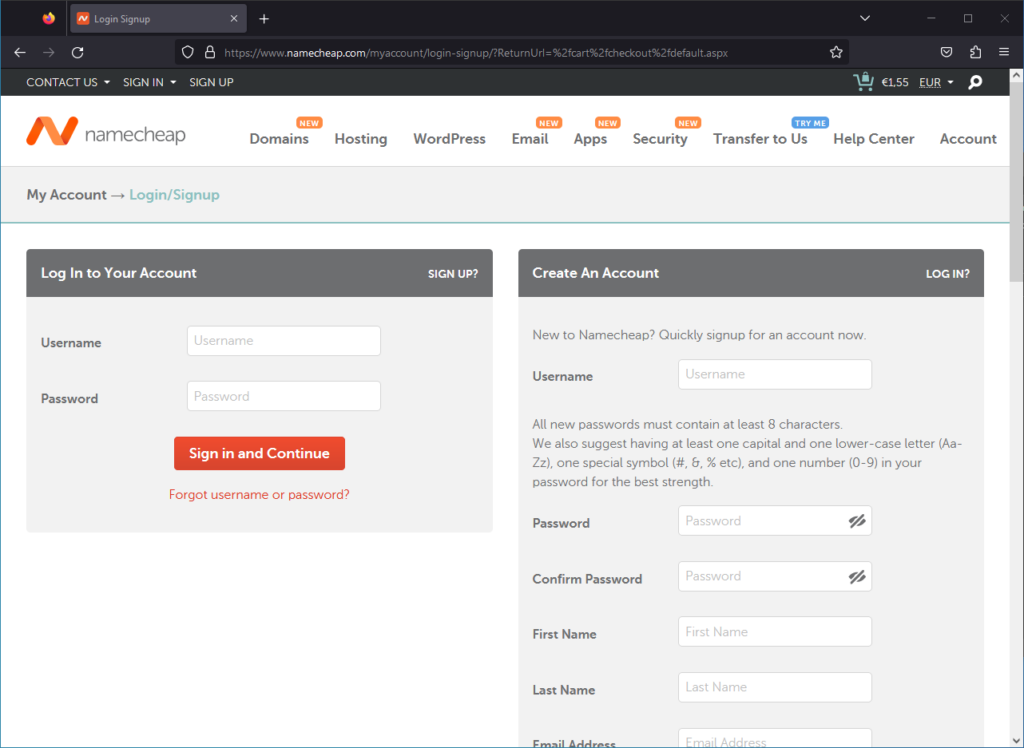Expand the EUR currency dropdown
The width and height of the screenshot is (1024, 748).
(x=936, y=82)
